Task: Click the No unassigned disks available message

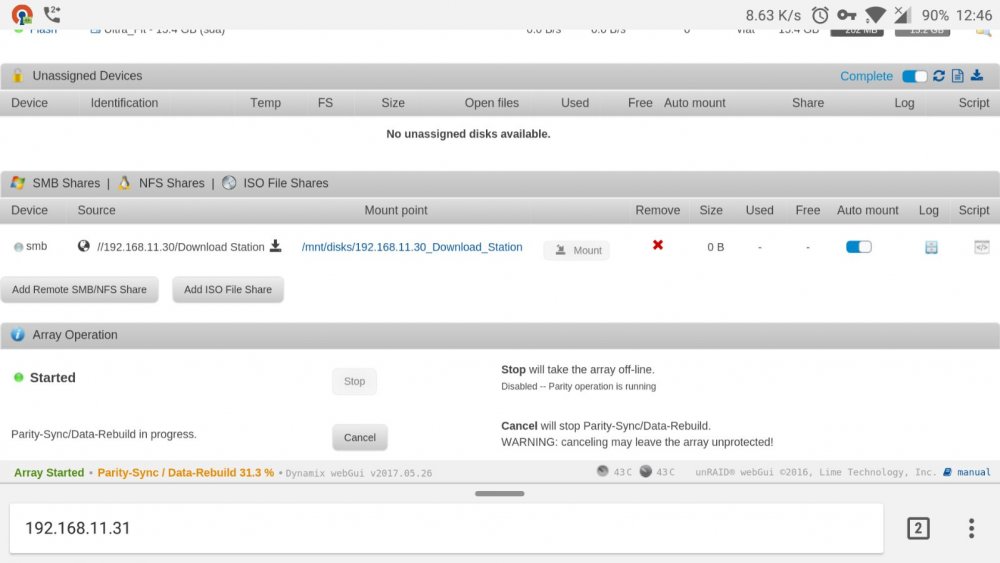Action: [x=468, y=134]
